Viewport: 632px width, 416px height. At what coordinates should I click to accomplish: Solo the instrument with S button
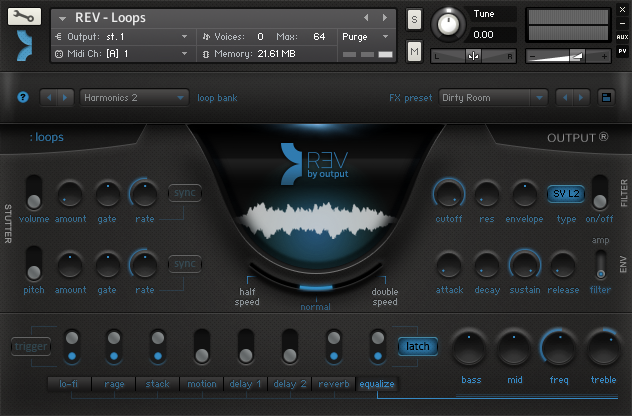click(414, 19)
